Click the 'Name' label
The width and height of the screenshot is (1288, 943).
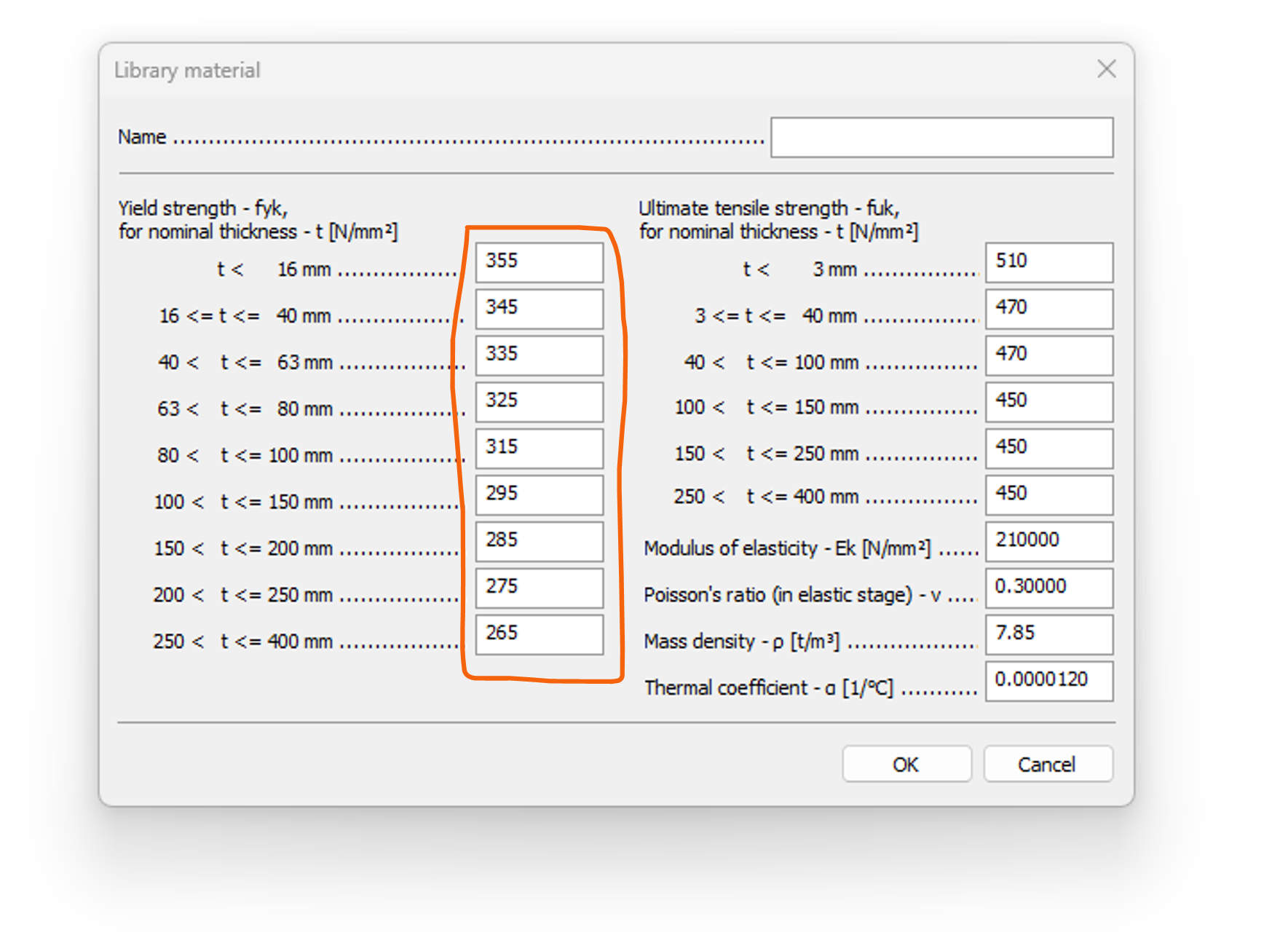tap(142, 137)
